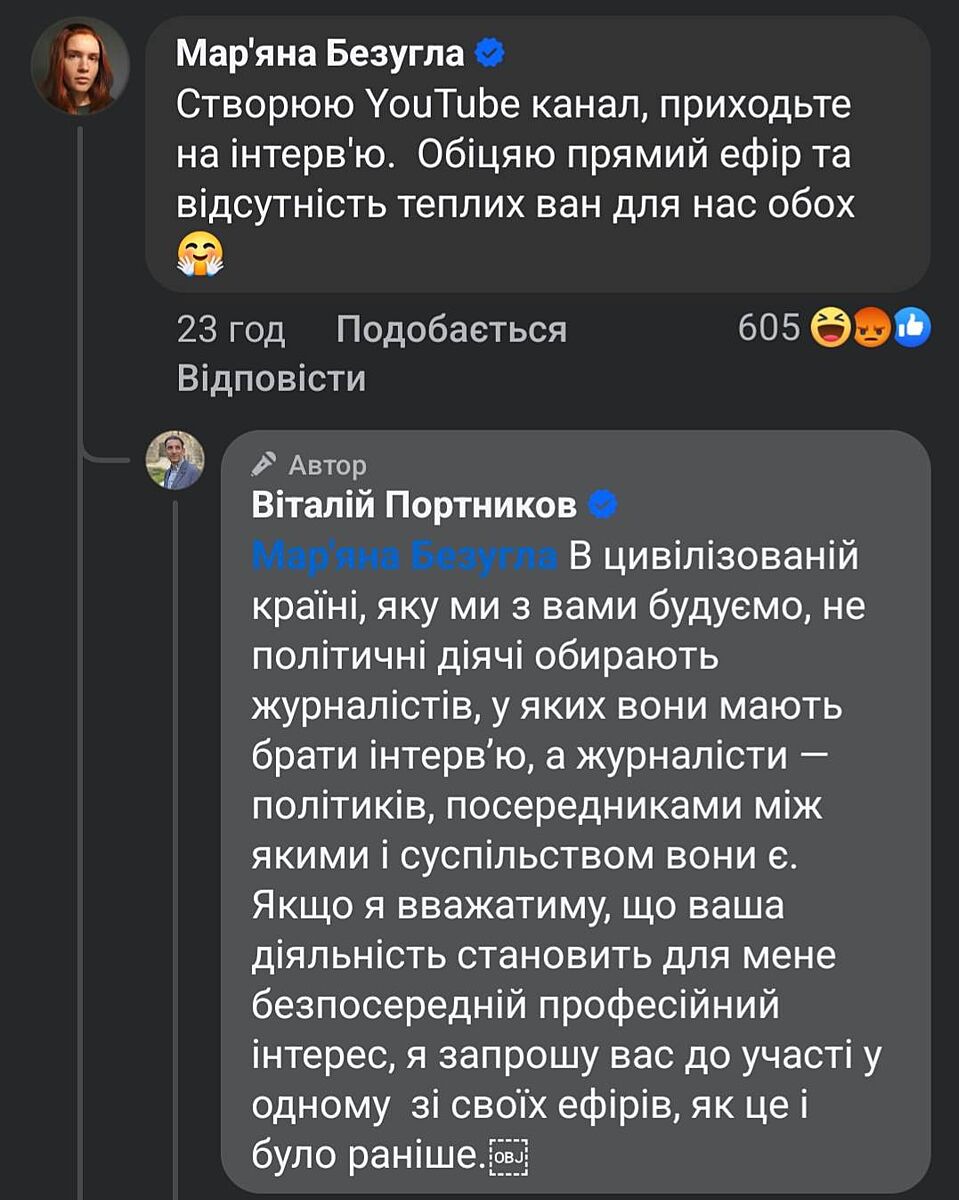Open Мар'яна Безугла's profile picture

(x=81, y=66)
